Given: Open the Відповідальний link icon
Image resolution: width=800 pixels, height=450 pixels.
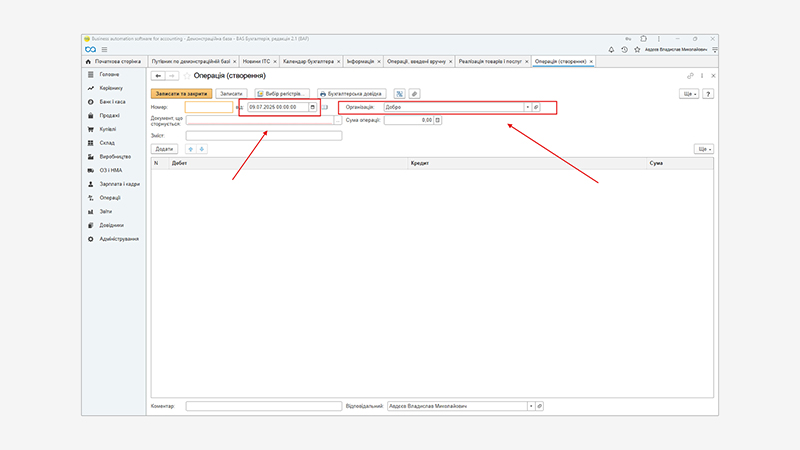Looking at the screenshot, I should pyautogui.click(x=539, y=406).
